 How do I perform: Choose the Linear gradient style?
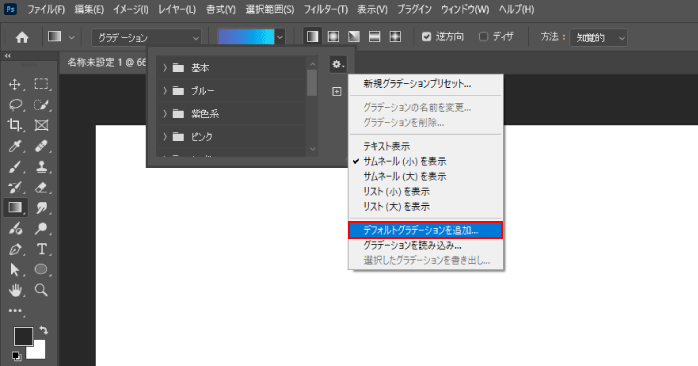point(312,37)
